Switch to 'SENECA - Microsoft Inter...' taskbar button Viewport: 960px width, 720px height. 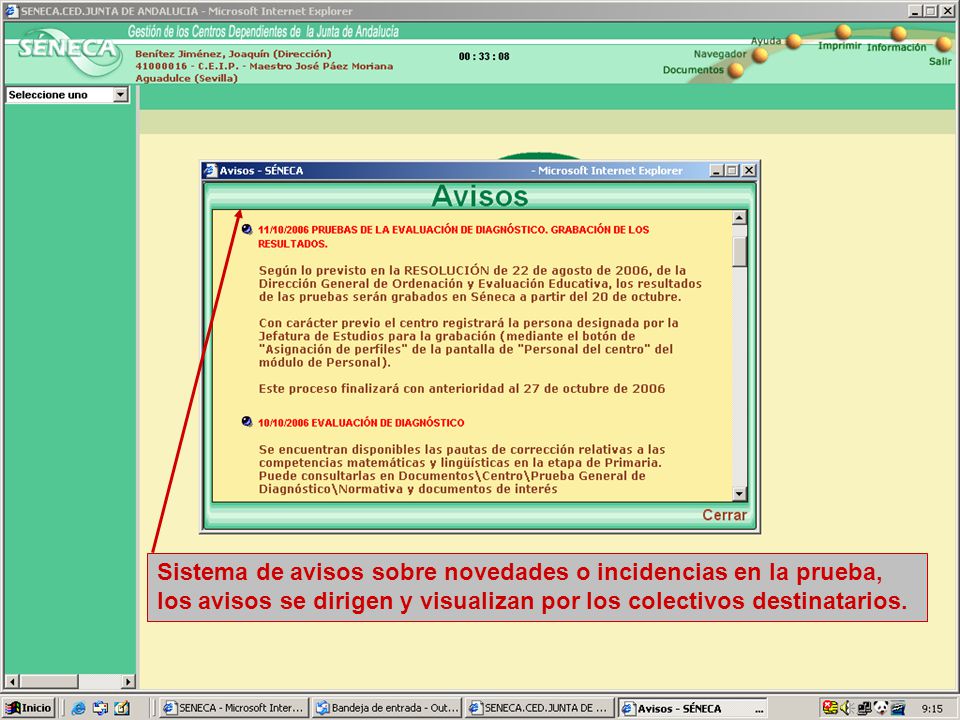click(233, 708)
